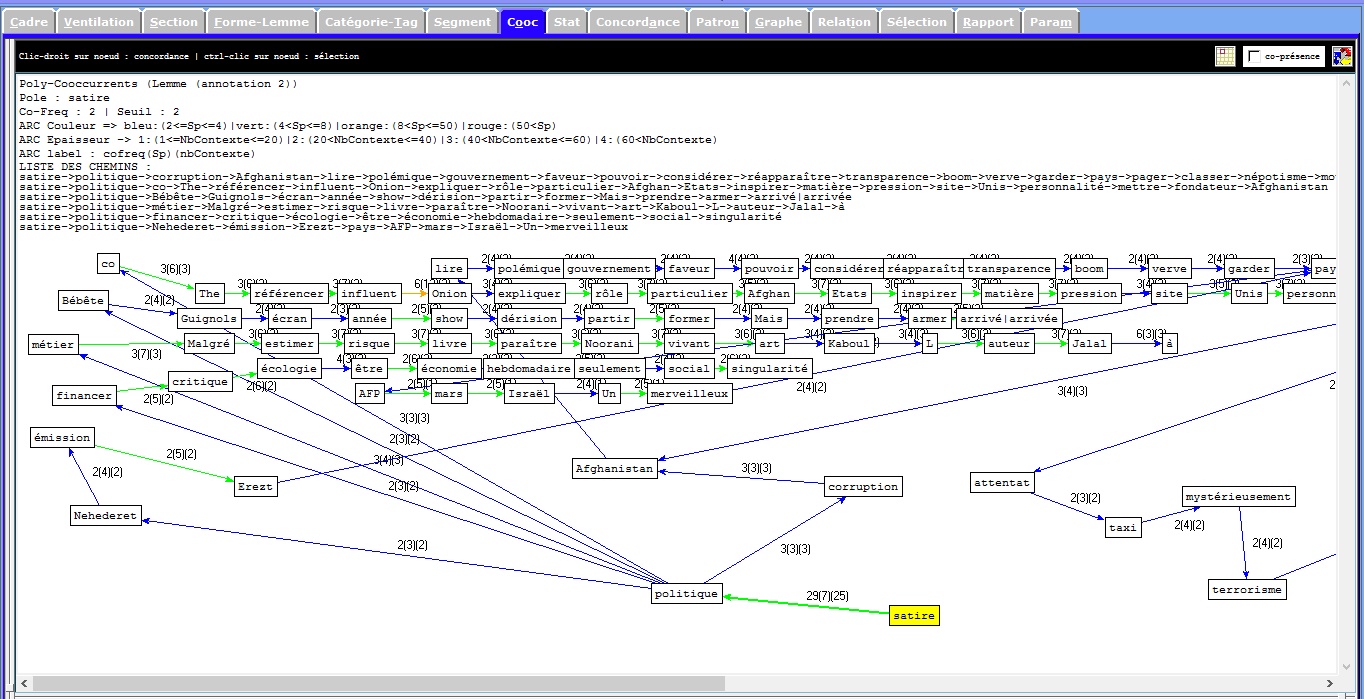The image size is (1364, 699).
Task: Open the Catégorie-Tag tab
Action: click(371, 22)
